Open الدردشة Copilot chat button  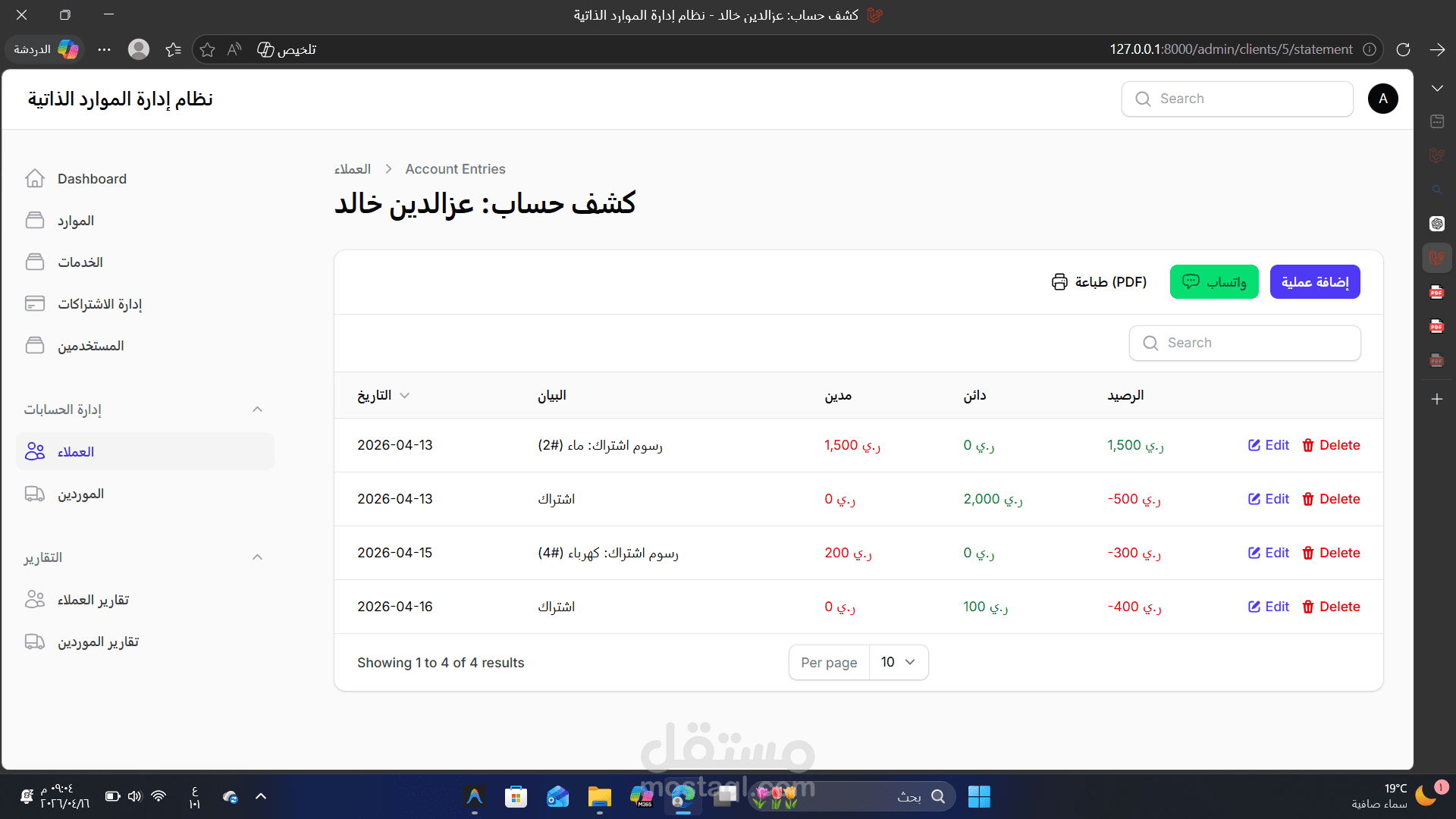pos(45,49)
